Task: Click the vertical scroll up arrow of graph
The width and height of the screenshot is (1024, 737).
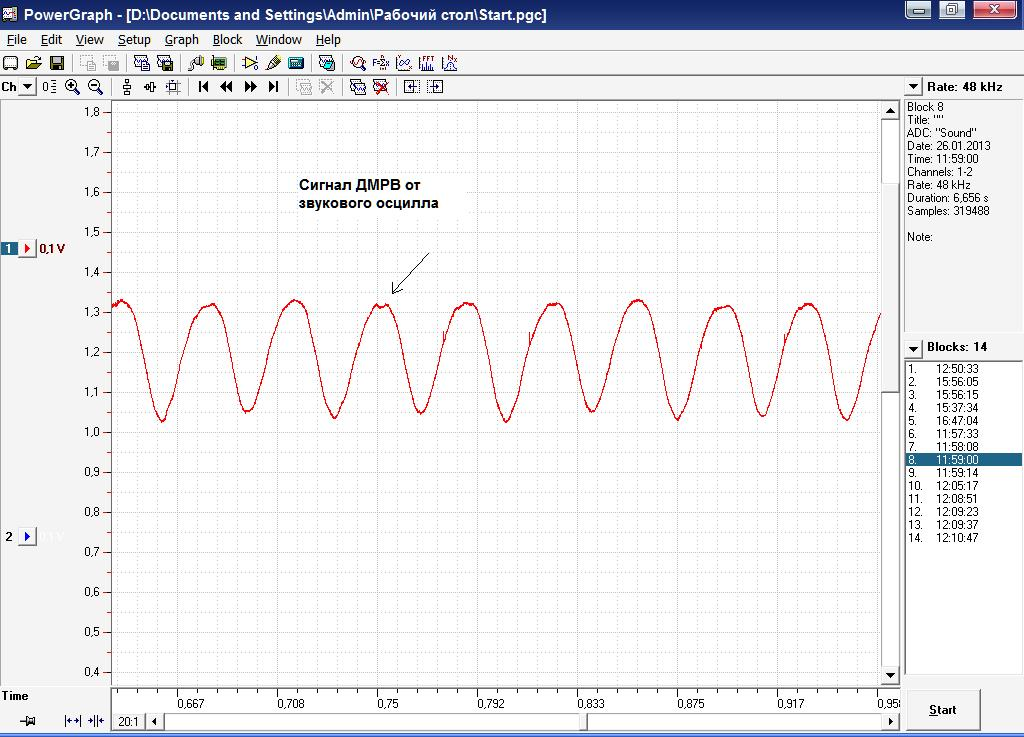Action: click(890, 111)
